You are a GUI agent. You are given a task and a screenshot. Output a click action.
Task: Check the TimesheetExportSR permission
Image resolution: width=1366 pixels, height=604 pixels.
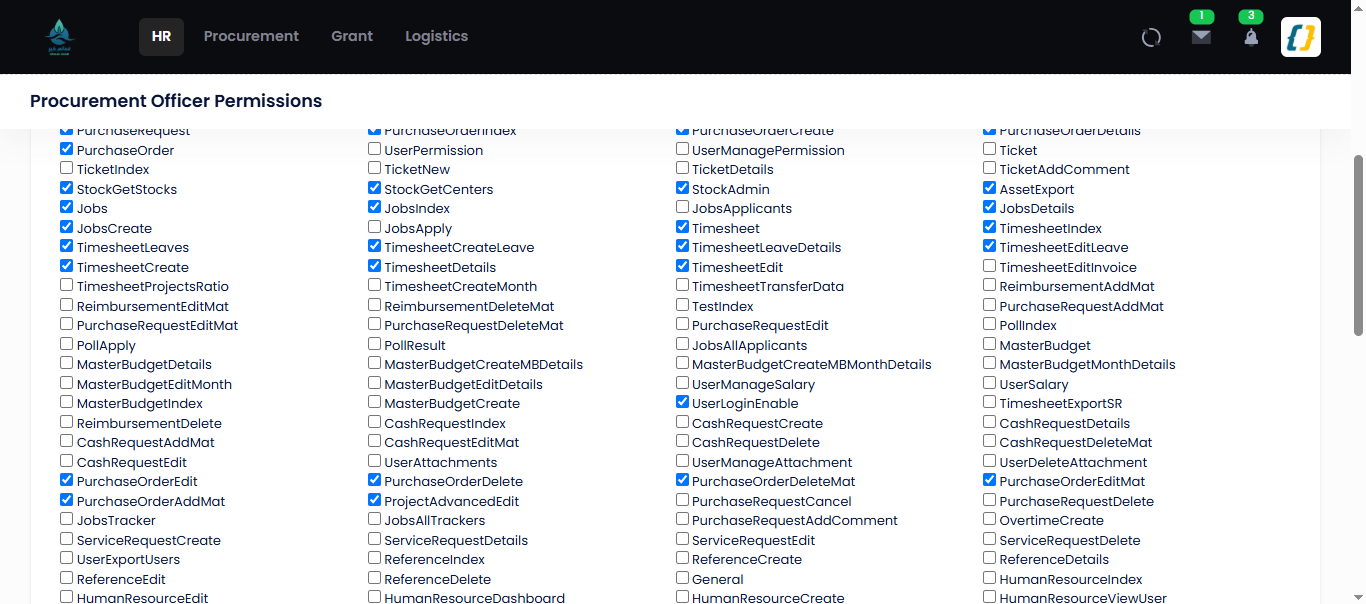(x=990, y=402)
